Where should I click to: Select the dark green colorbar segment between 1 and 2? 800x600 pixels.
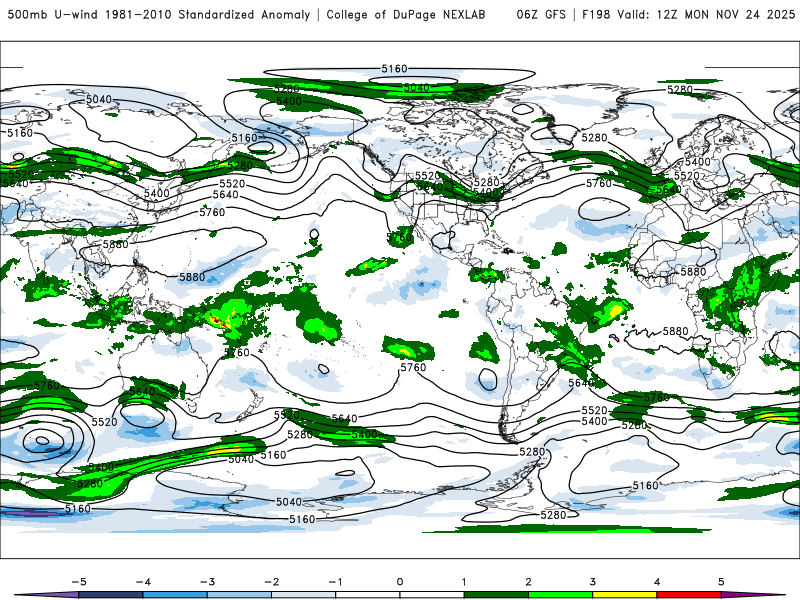[x=496, y=595]
